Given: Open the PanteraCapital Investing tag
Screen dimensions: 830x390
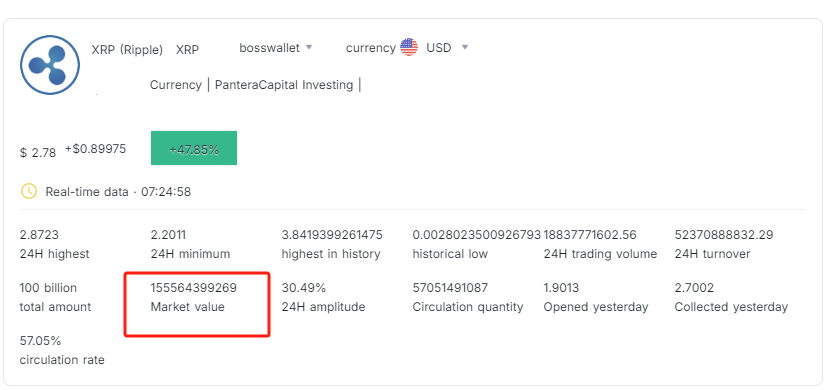Looking at the screenshot, I should (x=284, y=85).
